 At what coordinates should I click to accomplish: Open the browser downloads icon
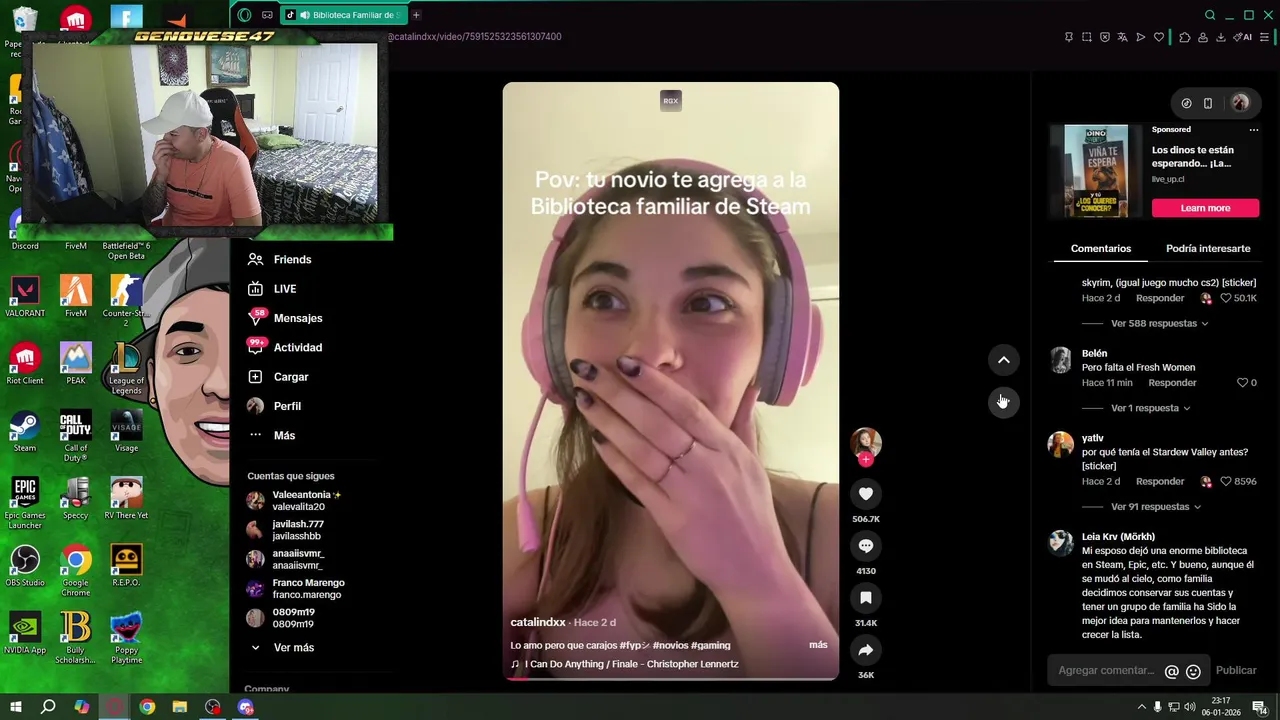(1220, 37)
